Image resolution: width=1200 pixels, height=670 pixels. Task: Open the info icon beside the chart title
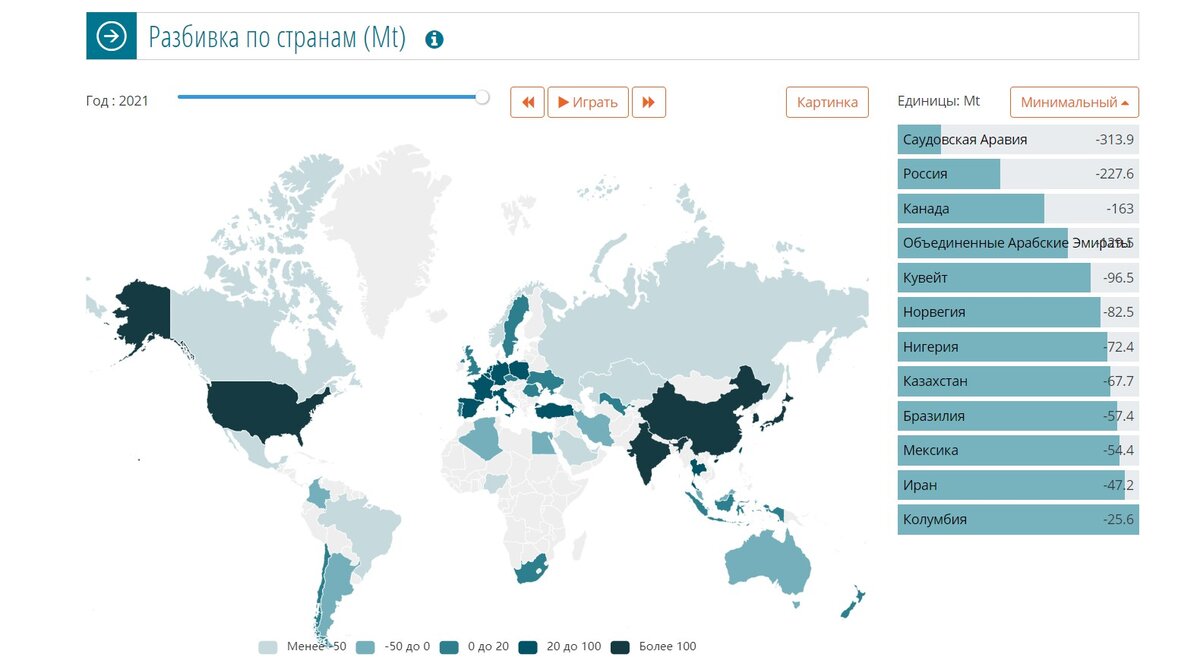pyautogui.click(x=432, y=40)
